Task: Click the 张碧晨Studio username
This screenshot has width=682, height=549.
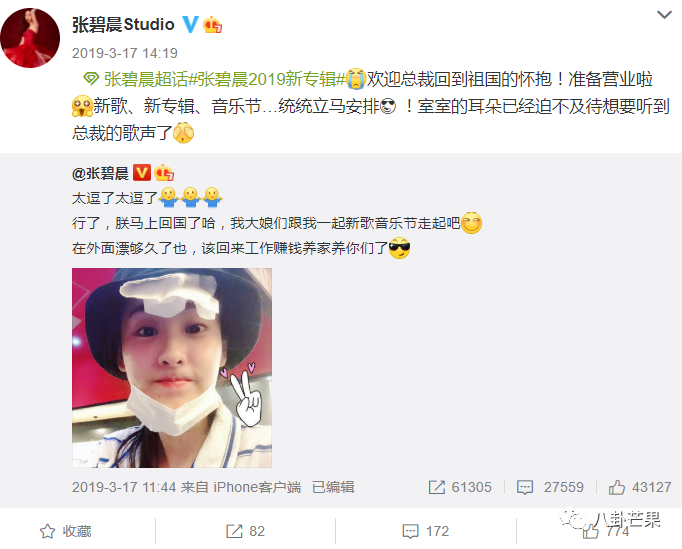Action: 124,24
